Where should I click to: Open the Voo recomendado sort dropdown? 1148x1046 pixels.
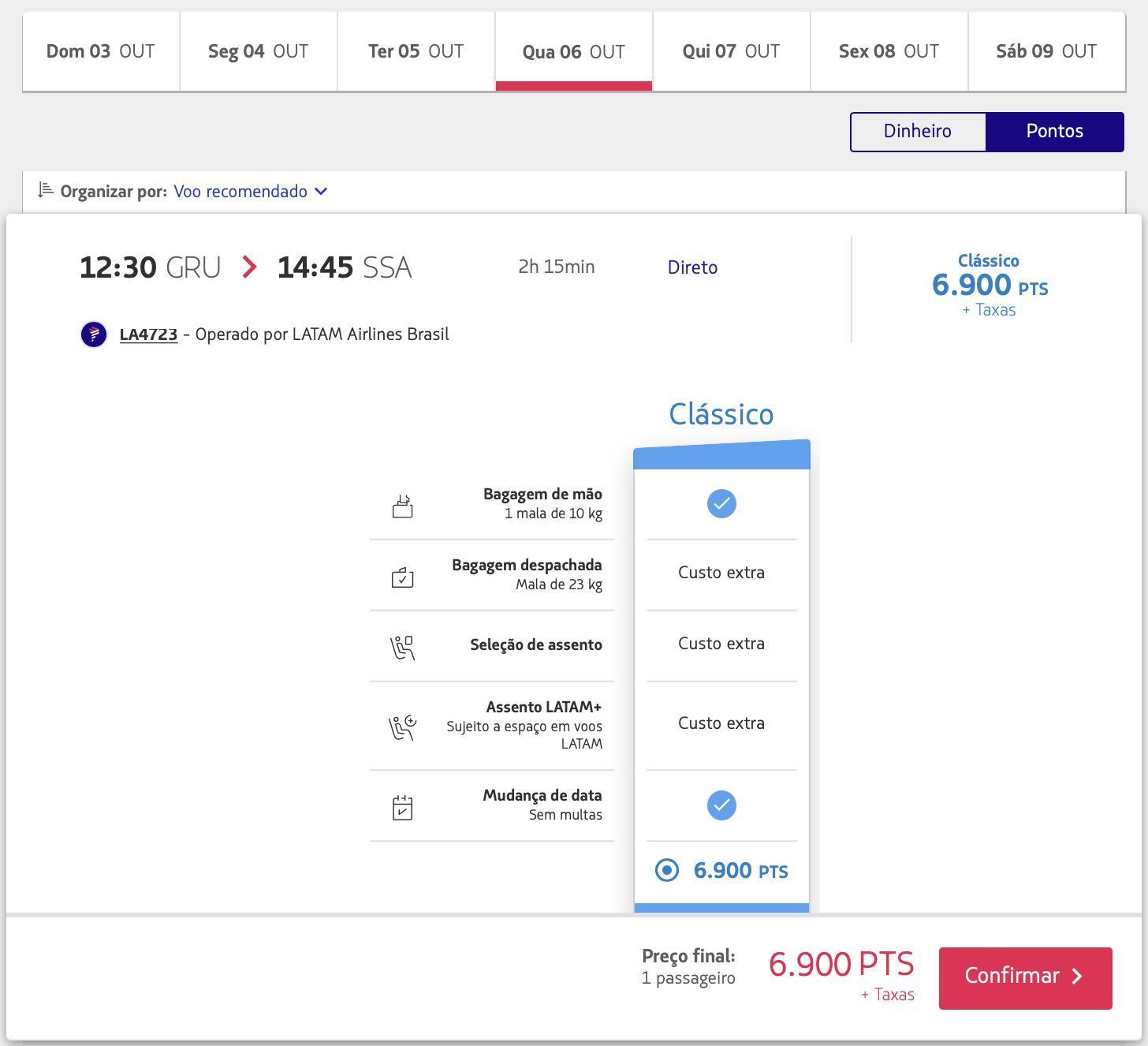(251, 191)
